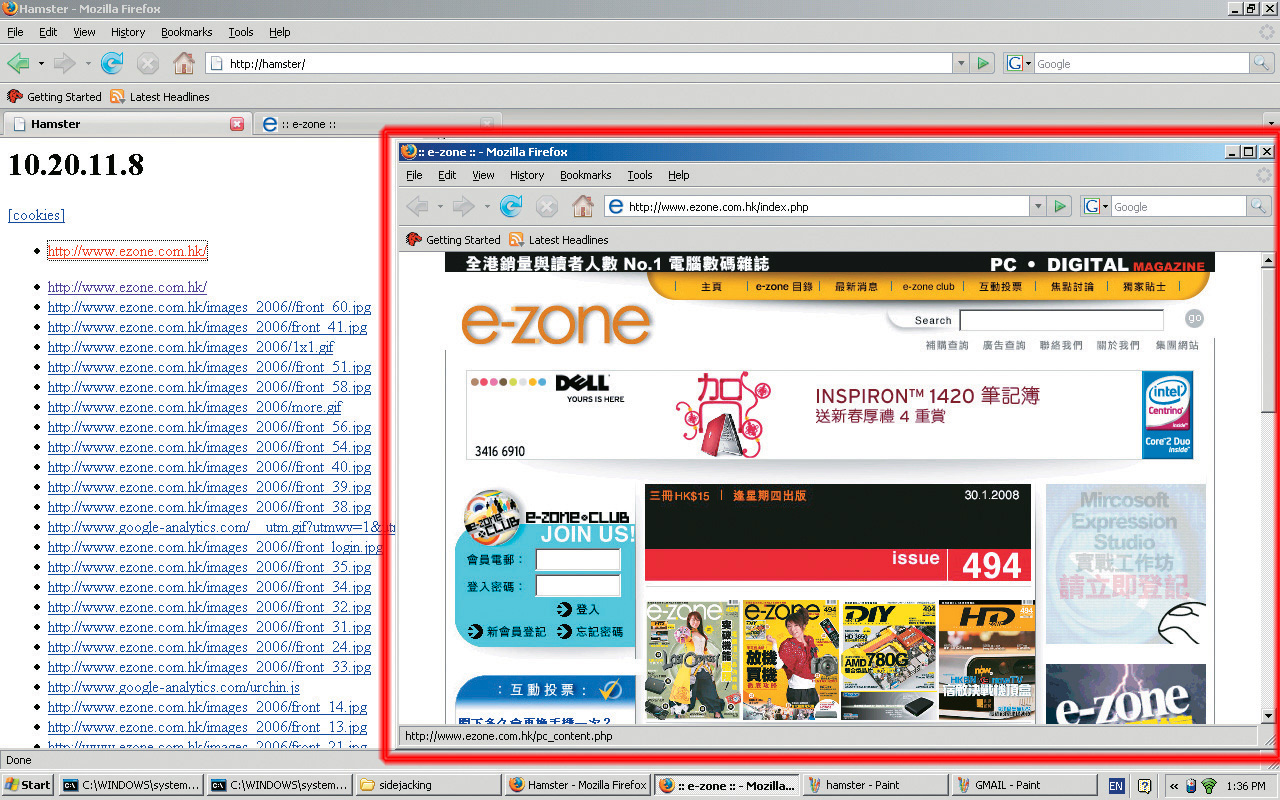This screenshot has height=800, width=1280.
Task: Click e-zone window address bar
Action: (x=817, y=206)
